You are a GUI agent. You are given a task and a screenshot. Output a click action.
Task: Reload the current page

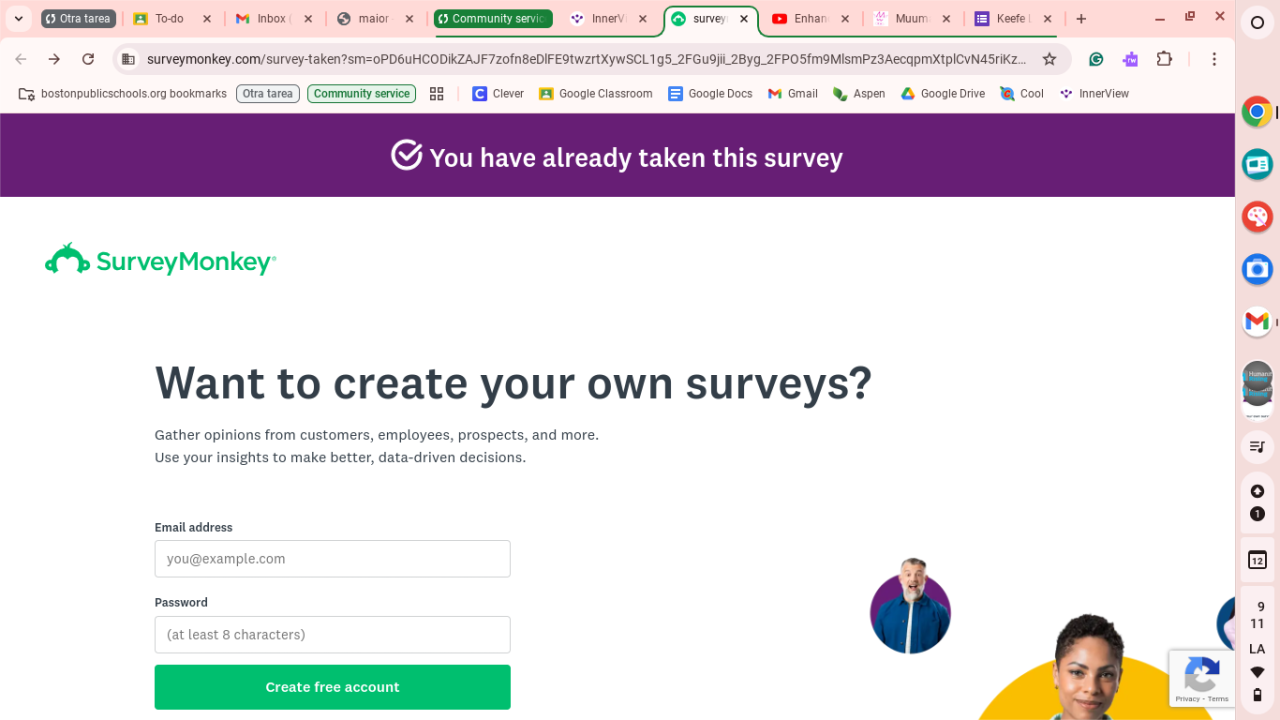(88, 59)
